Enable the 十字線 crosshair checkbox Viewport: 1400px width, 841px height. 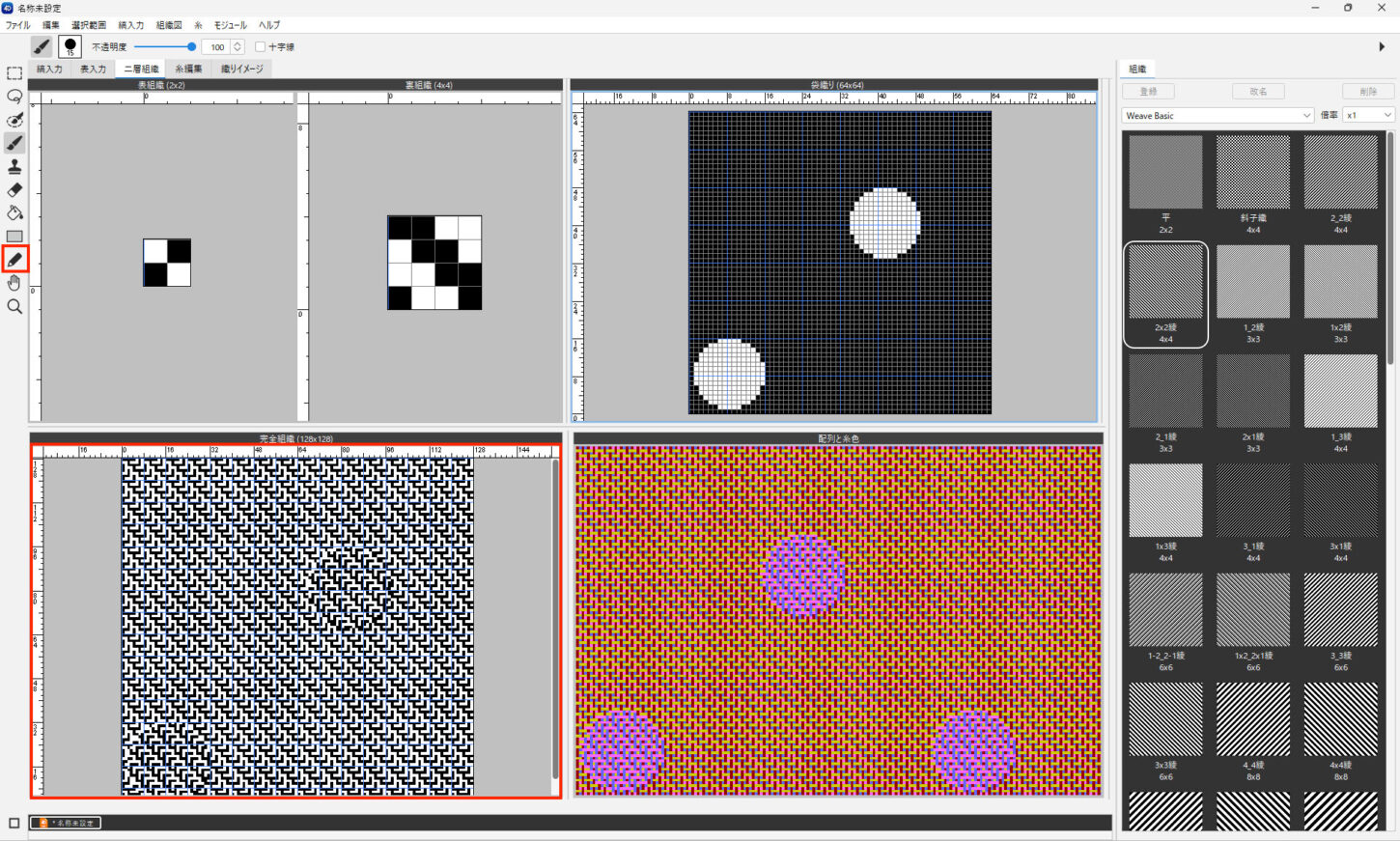(x=261, y=46)
